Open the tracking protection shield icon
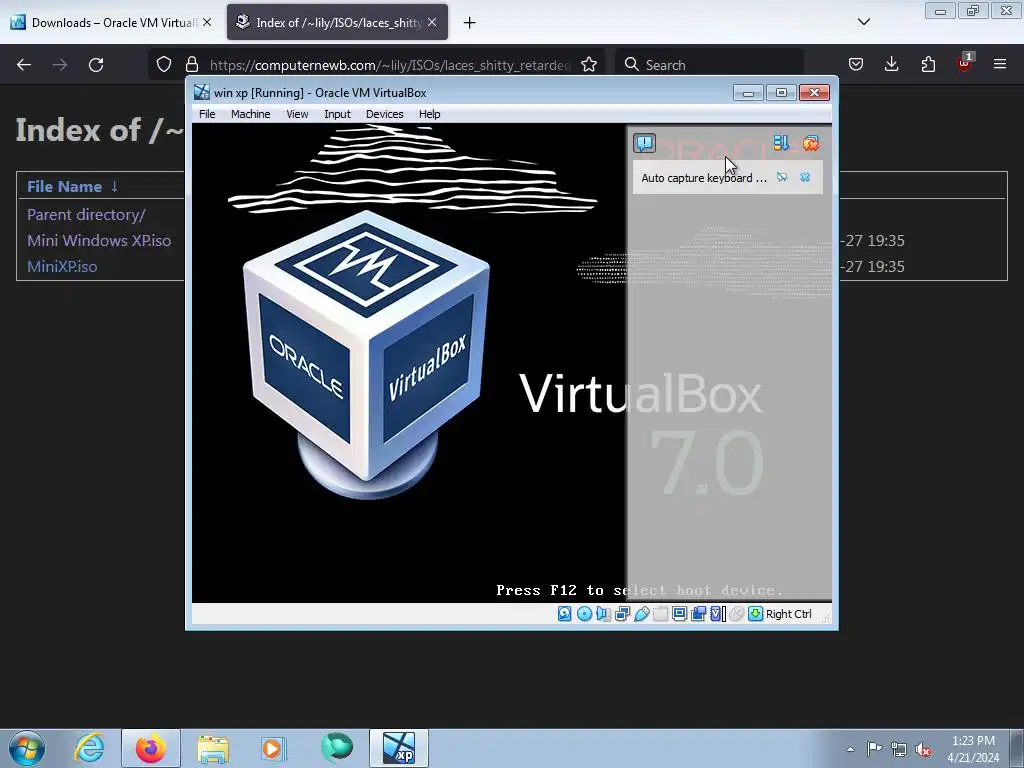This screenshot has width=1024, height=768. [x=164, y=64]
